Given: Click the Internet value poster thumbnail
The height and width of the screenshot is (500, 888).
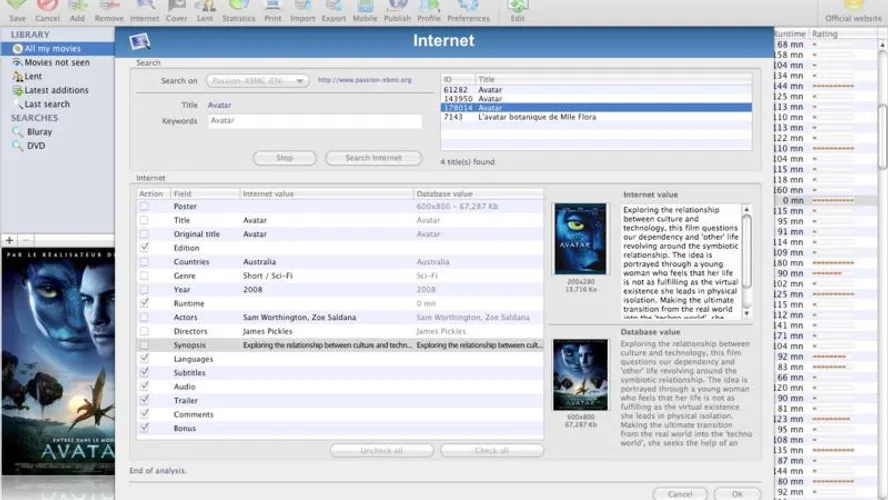Looking at the screenshot, I should click(x=580, y=239).
